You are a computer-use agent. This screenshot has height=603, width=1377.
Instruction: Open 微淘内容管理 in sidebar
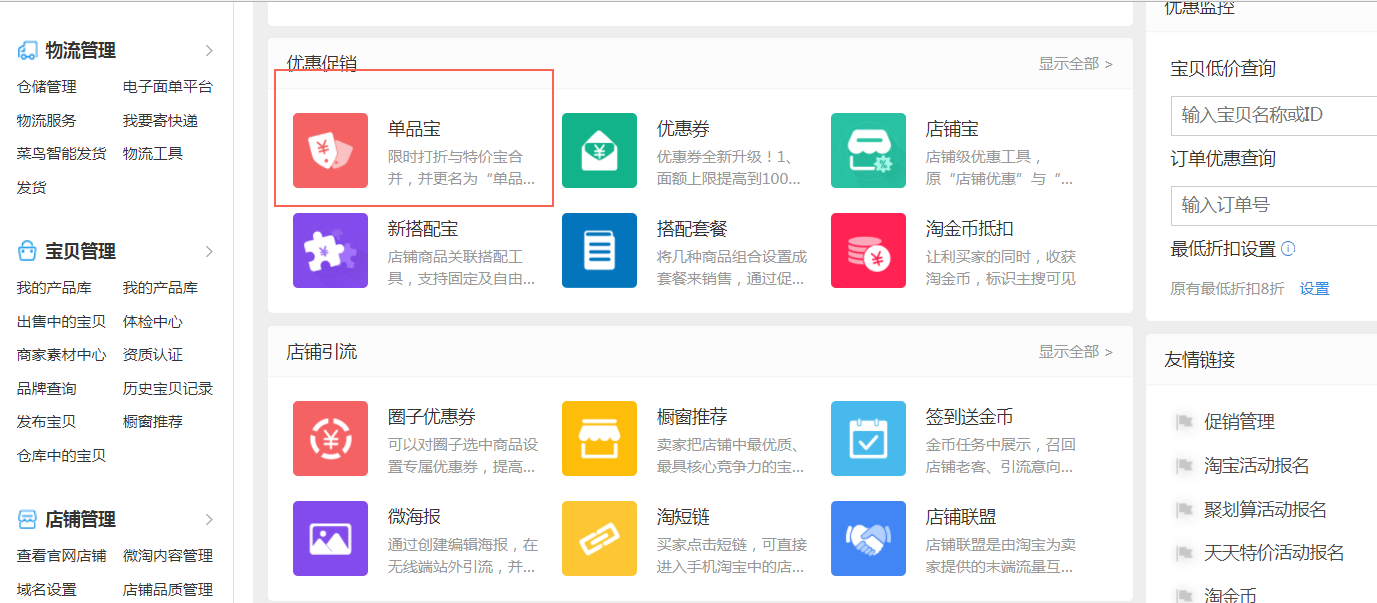(168, 556)
